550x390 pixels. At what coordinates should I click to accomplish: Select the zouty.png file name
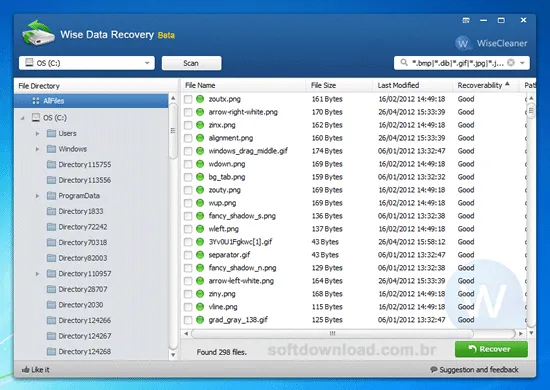[224, 190]
